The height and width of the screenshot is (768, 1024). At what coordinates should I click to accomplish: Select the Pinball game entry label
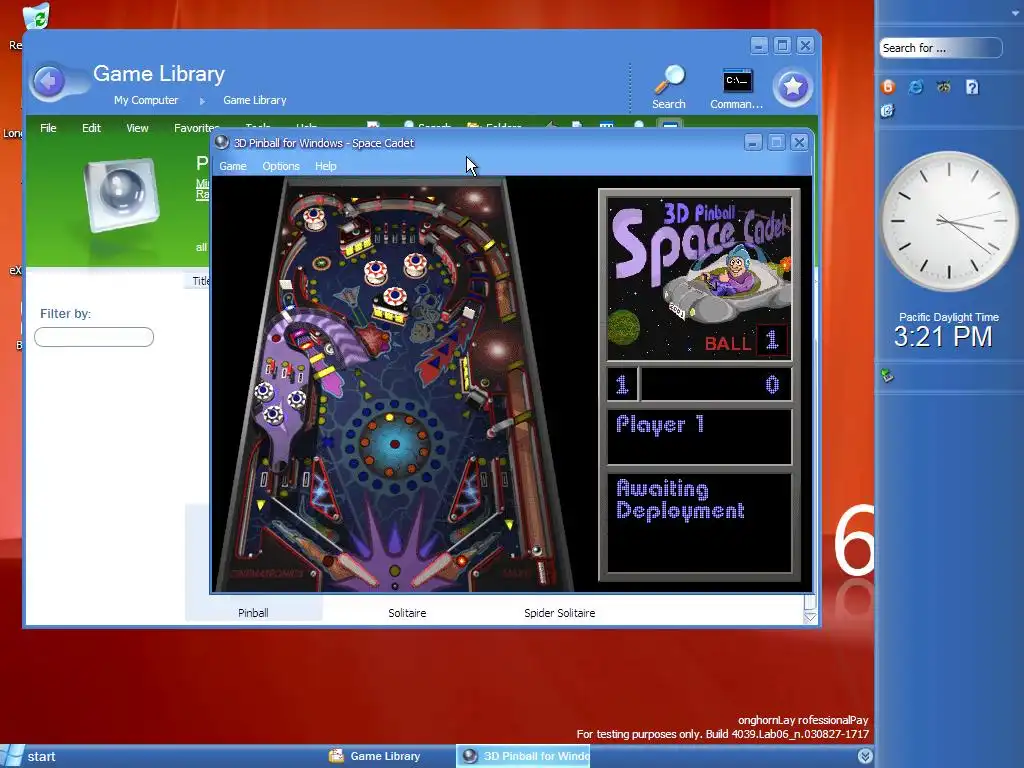click(x=253, y=613)
